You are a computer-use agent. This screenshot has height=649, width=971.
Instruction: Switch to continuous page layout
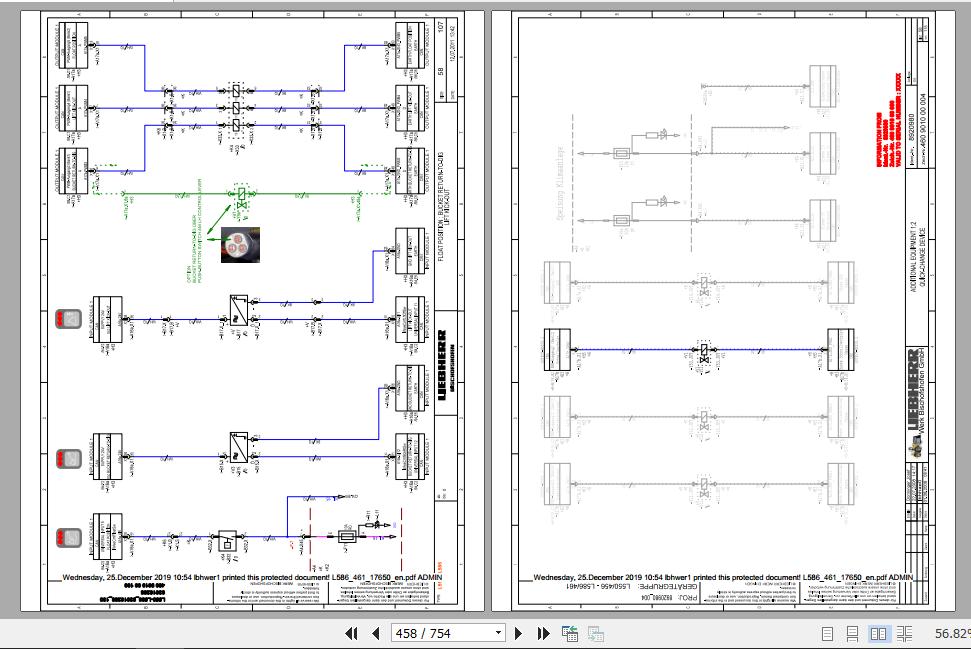pos(853,634)
